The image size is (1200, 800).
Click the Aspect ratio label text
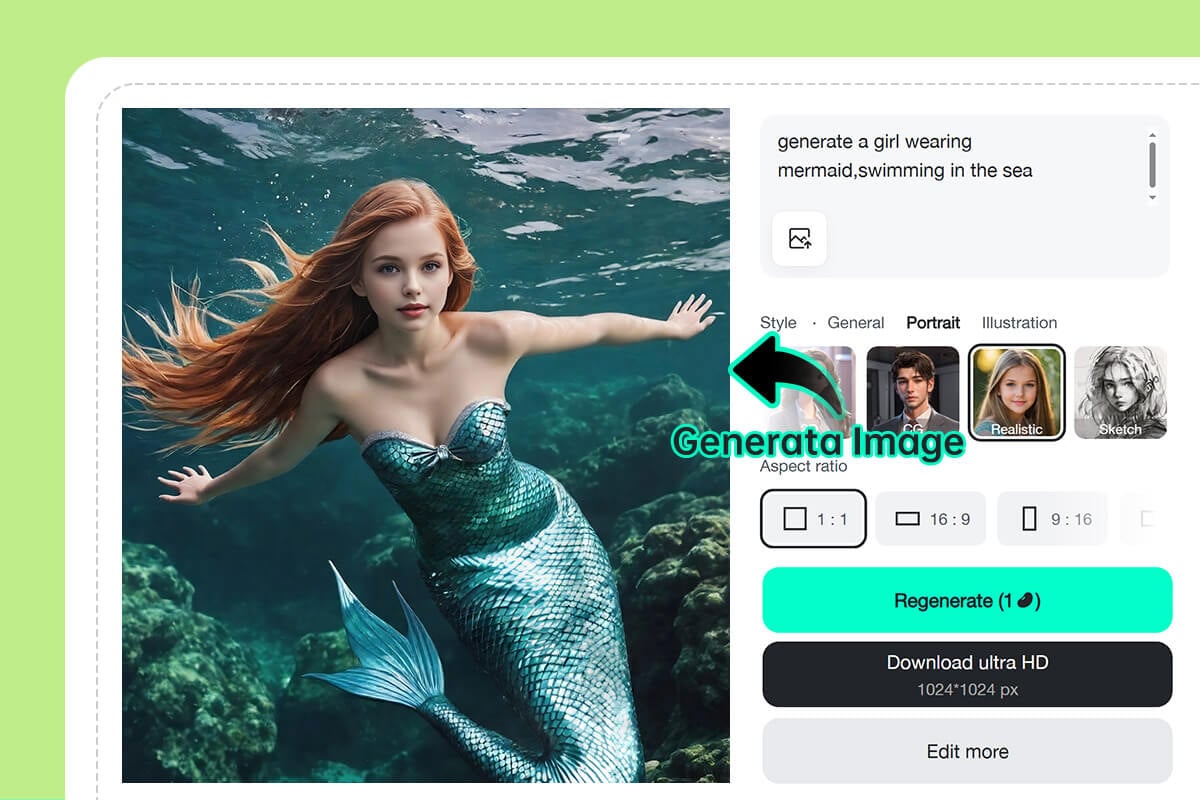click(x=803, y=467)
